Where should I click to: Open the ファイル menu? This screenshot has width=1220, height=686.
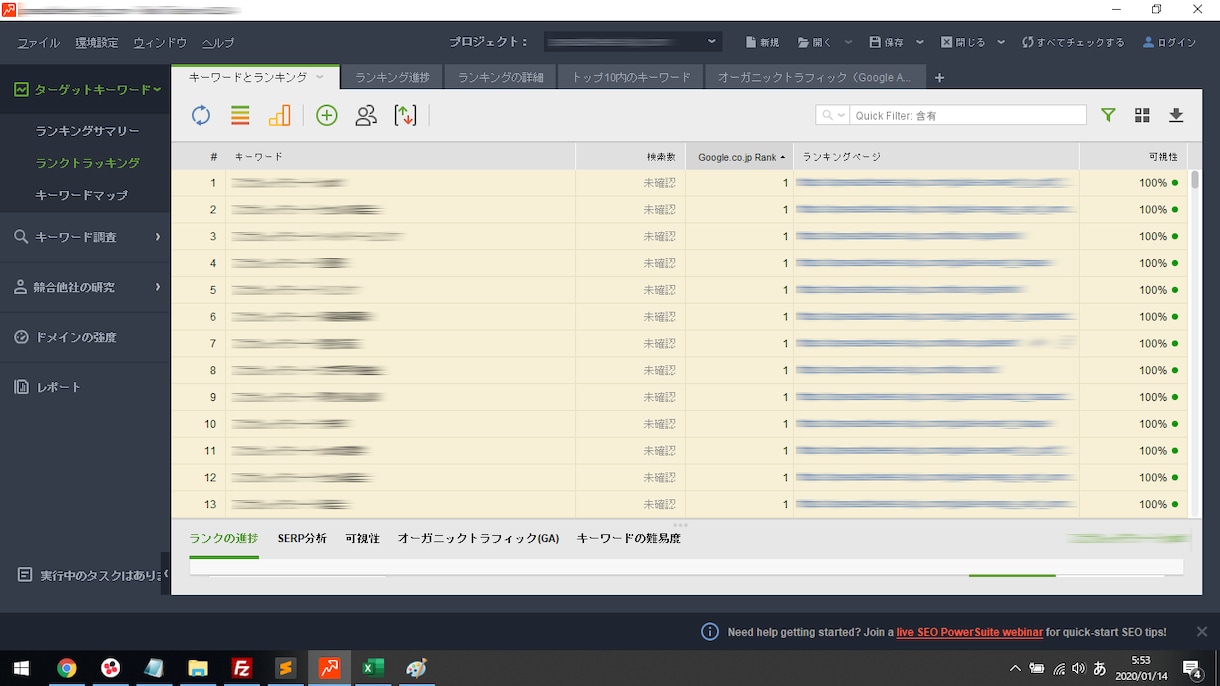pyautogui.click(x=38, y=43)
